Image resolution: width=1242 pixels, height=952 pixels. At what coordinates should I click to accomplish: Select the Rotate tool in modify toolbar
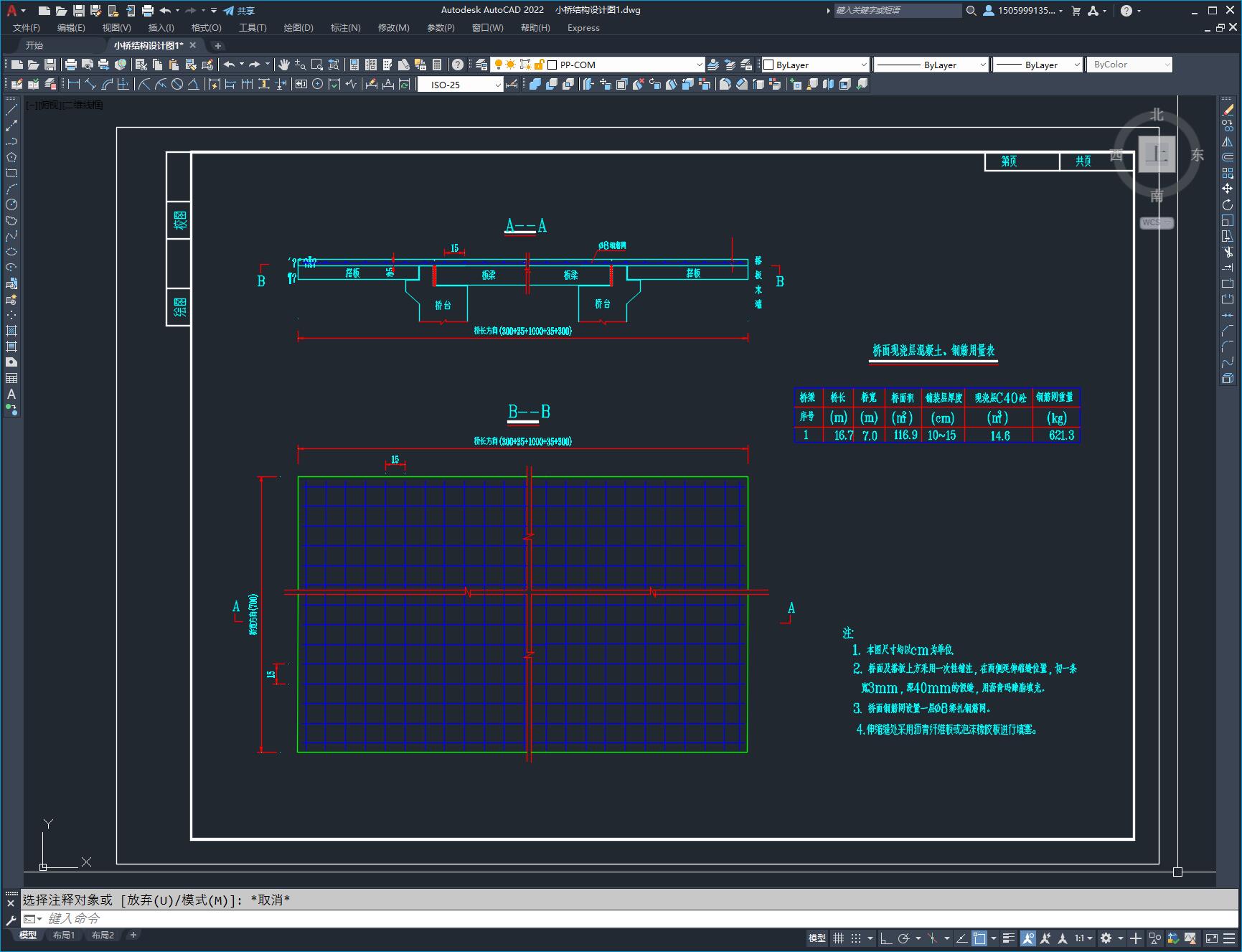[1228, 205]
